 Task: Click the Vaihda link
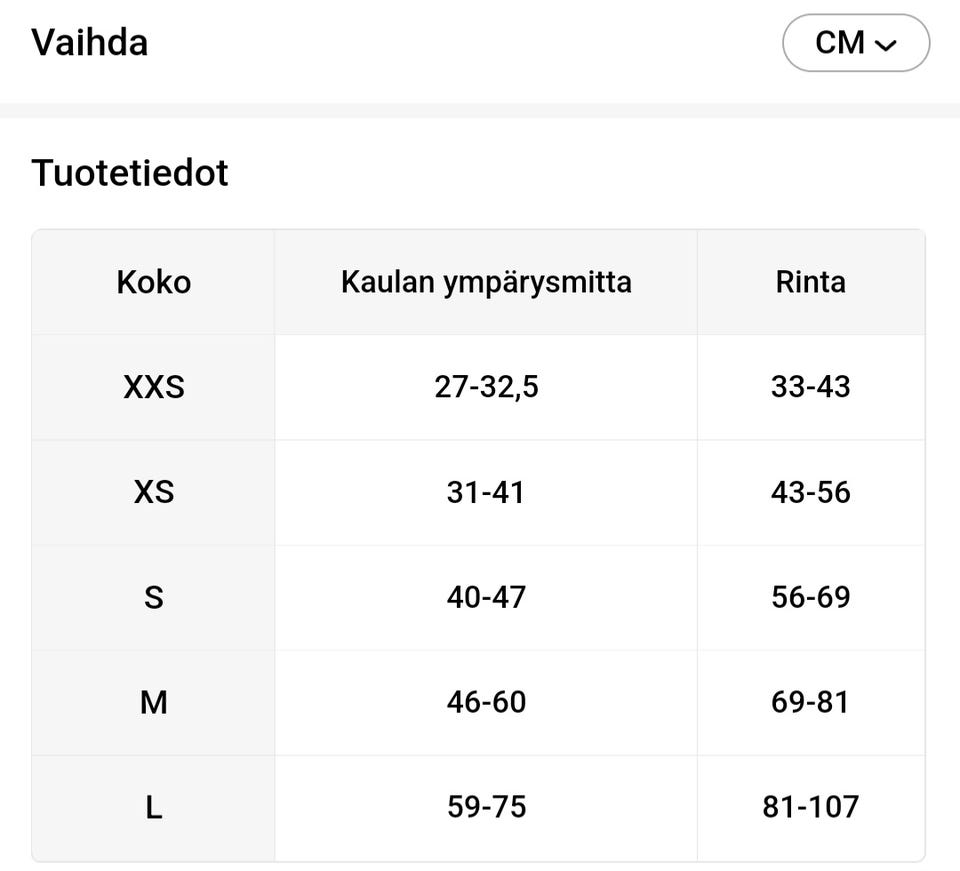click(x=90, y=42)
